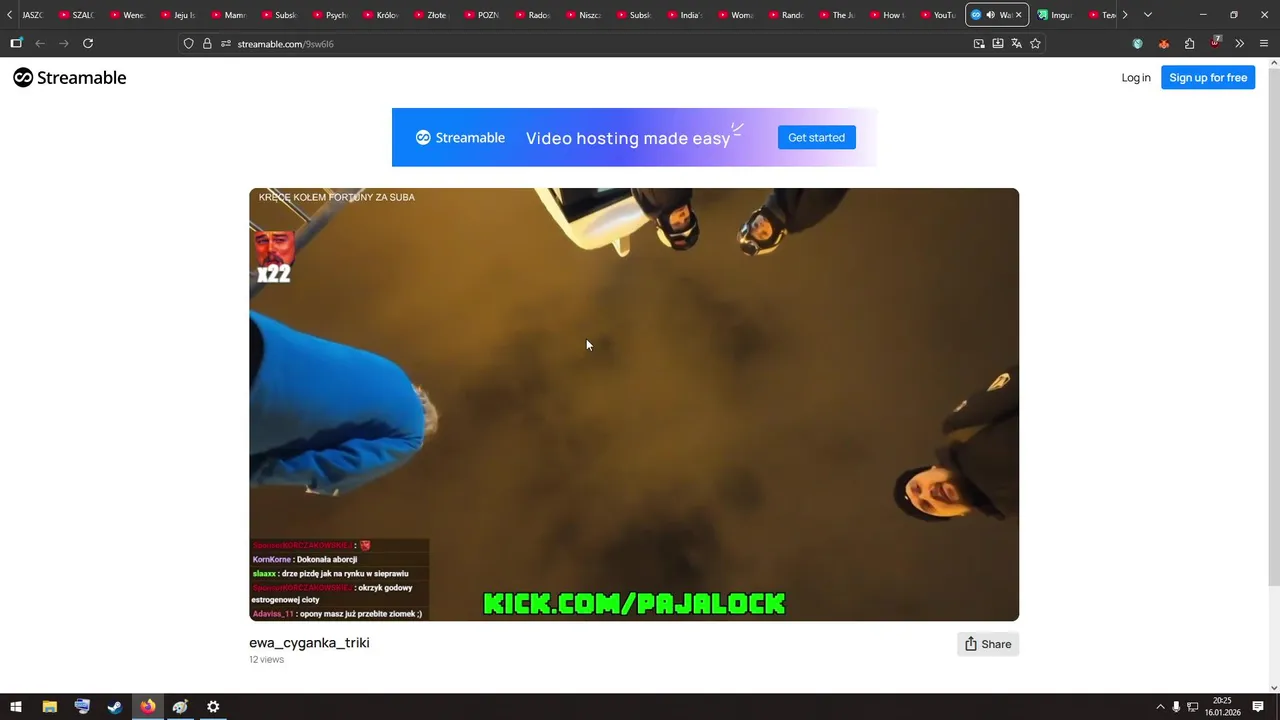Click the site permissions icon in the address bar
This screenshot has height=720, width=1280.
tap(226, 44)
